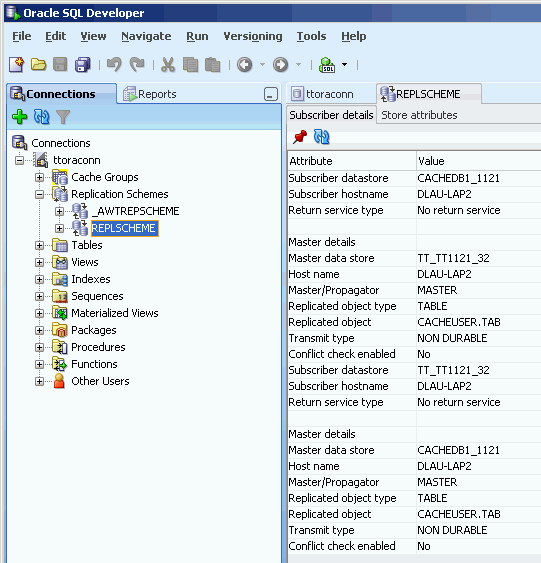Open the Edit menu
This screenshot has width=541, height=563.
[55, 36]
